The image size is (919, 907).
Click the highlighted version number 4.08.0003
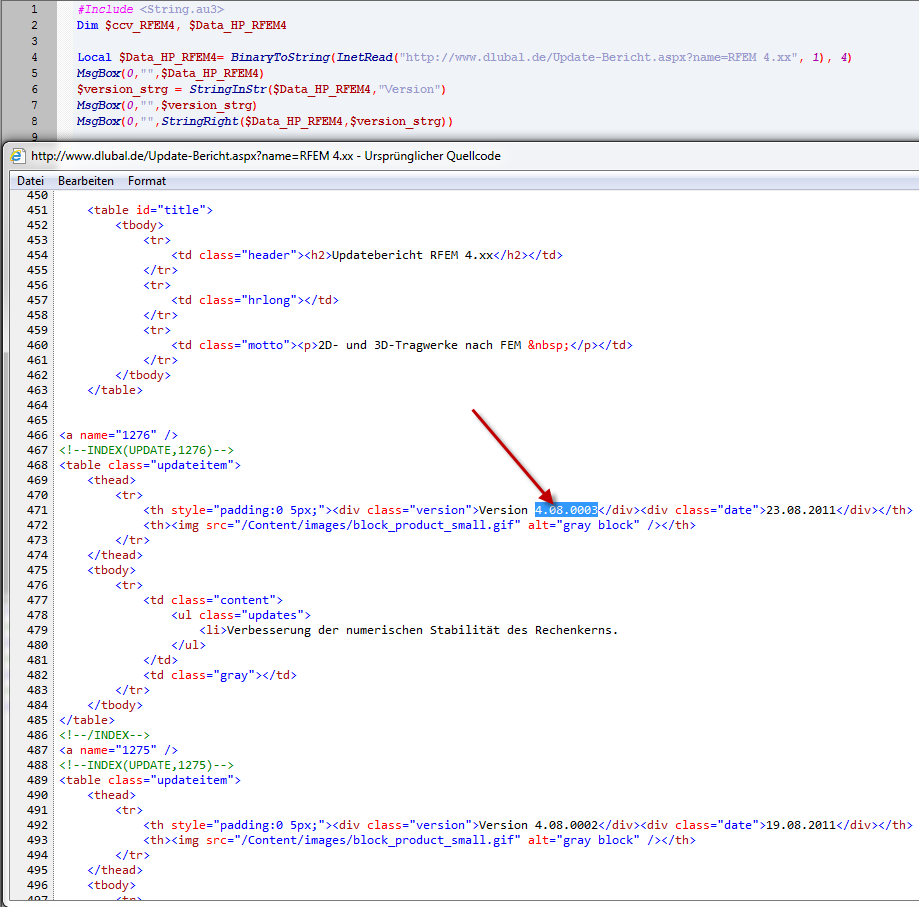(x=565, y=510)
